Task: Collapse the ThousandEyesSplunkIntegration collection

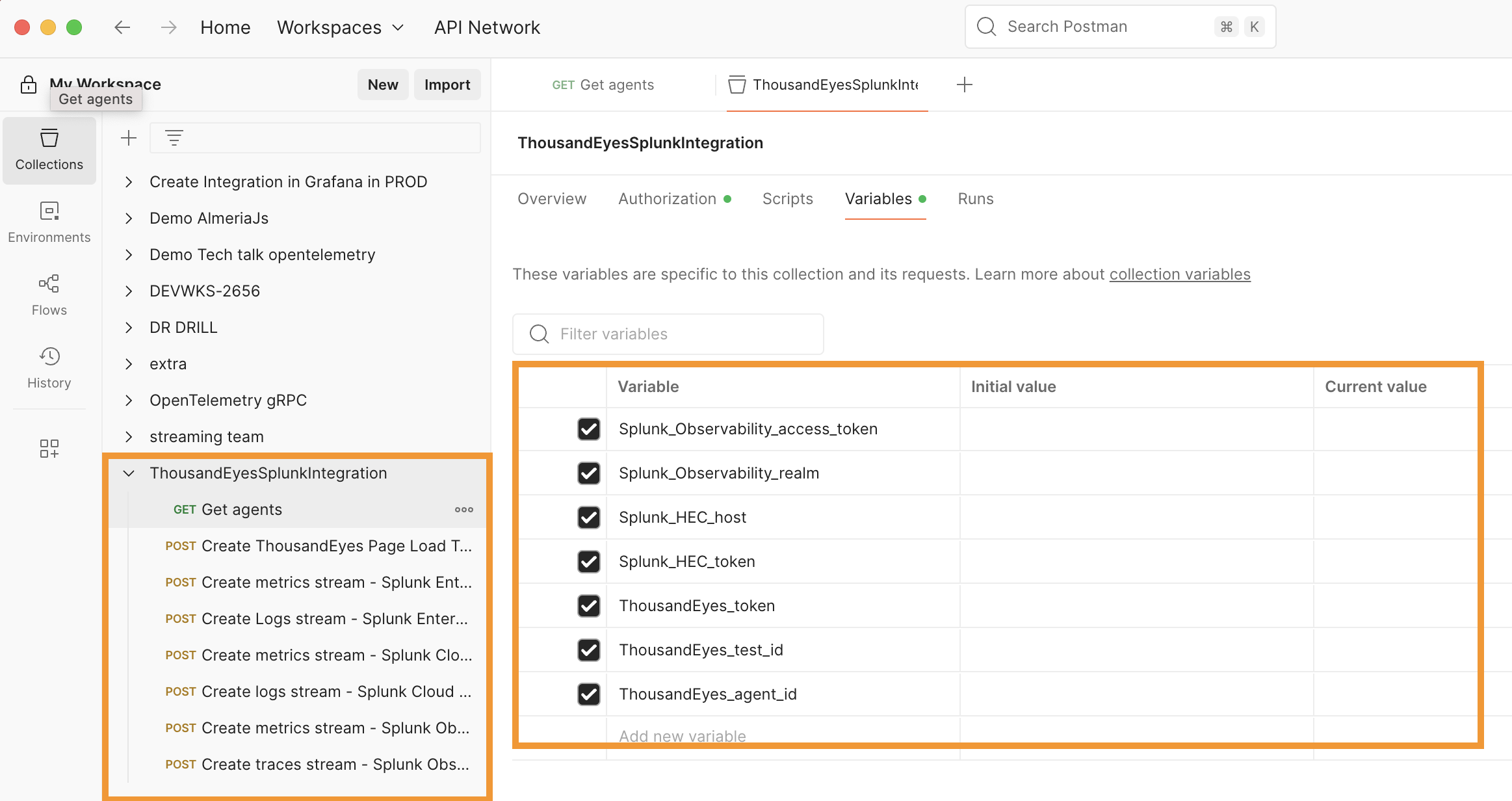Action: 129,473
